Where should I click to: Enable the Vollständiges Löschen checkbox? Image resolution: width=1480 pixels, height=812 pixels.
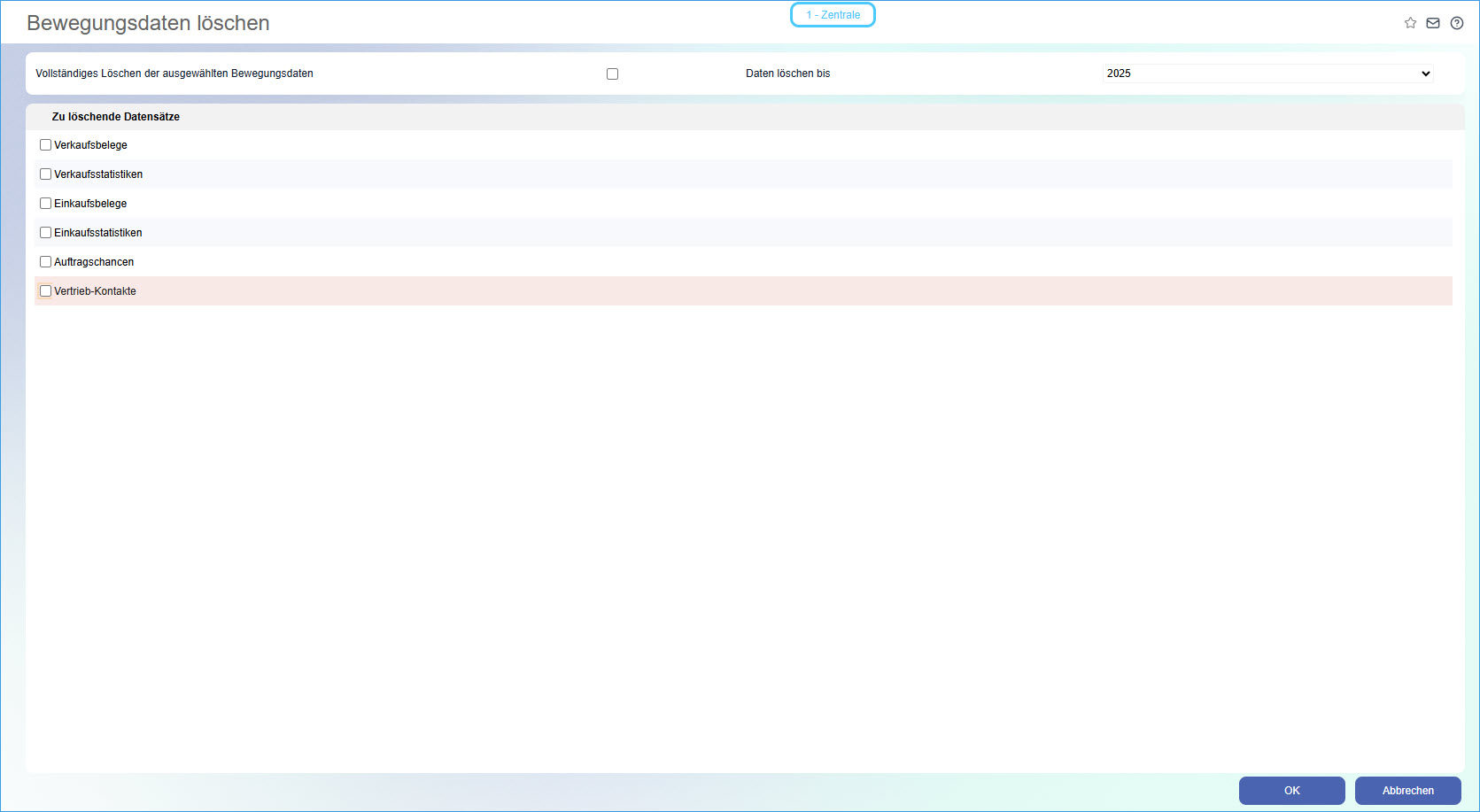point(612,74)
